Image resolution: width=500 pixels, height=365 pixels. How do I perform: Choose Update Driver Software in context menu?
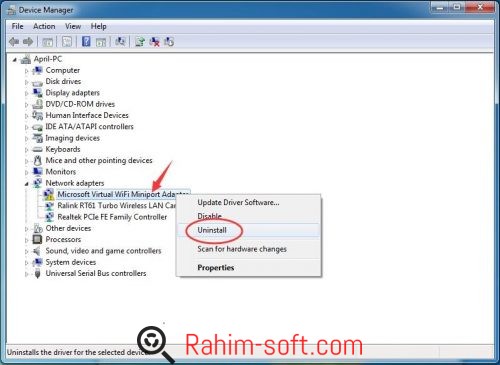click(x=249, y=202)
